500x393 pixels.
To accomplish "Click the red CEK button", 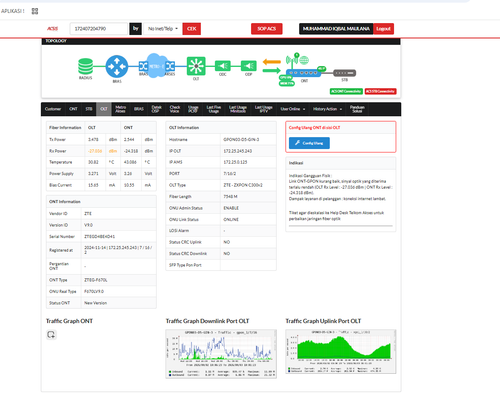I will coord(192,29).
